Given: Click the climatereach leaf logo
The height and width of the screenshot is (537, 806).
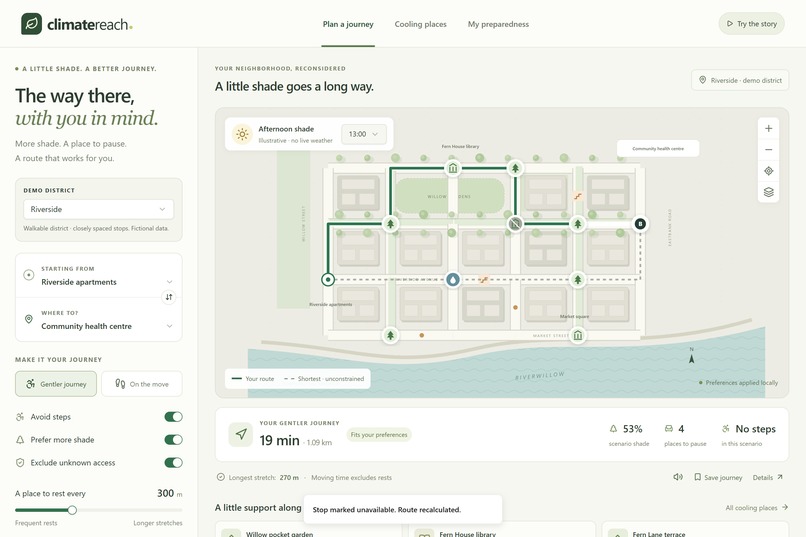Looking at the screenshot, I should 31,24.
